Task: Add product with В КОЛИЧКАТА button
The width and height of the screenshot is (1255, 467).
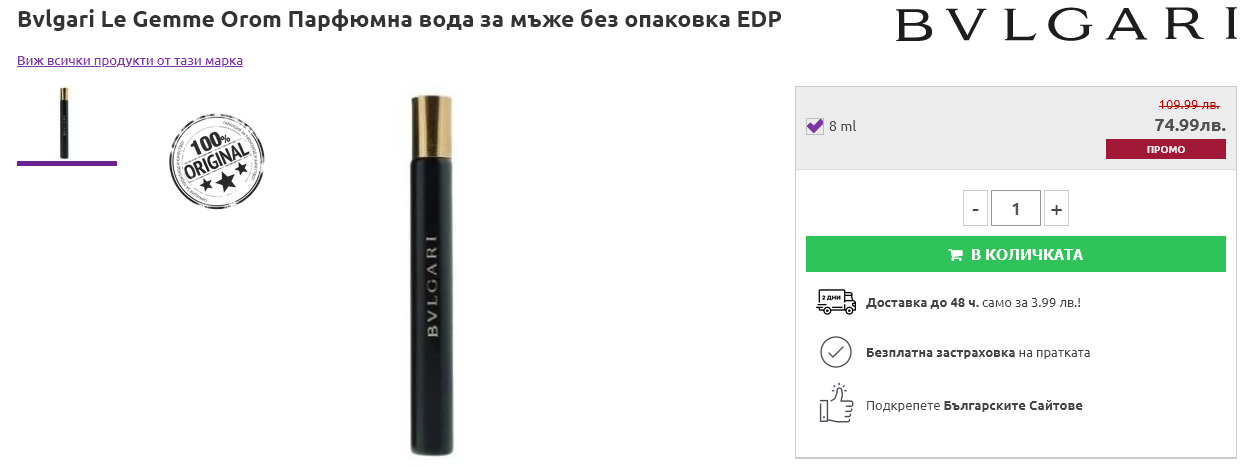Action: point(1016,254)
